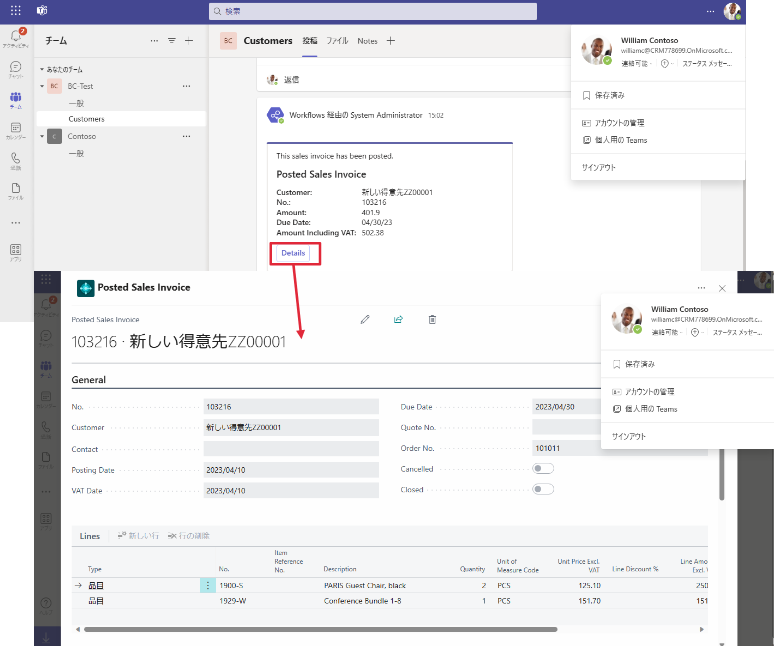Screen dimensions: 774x646
Task: Click the Posting Date field 2023/04/10
Action: 291,470
